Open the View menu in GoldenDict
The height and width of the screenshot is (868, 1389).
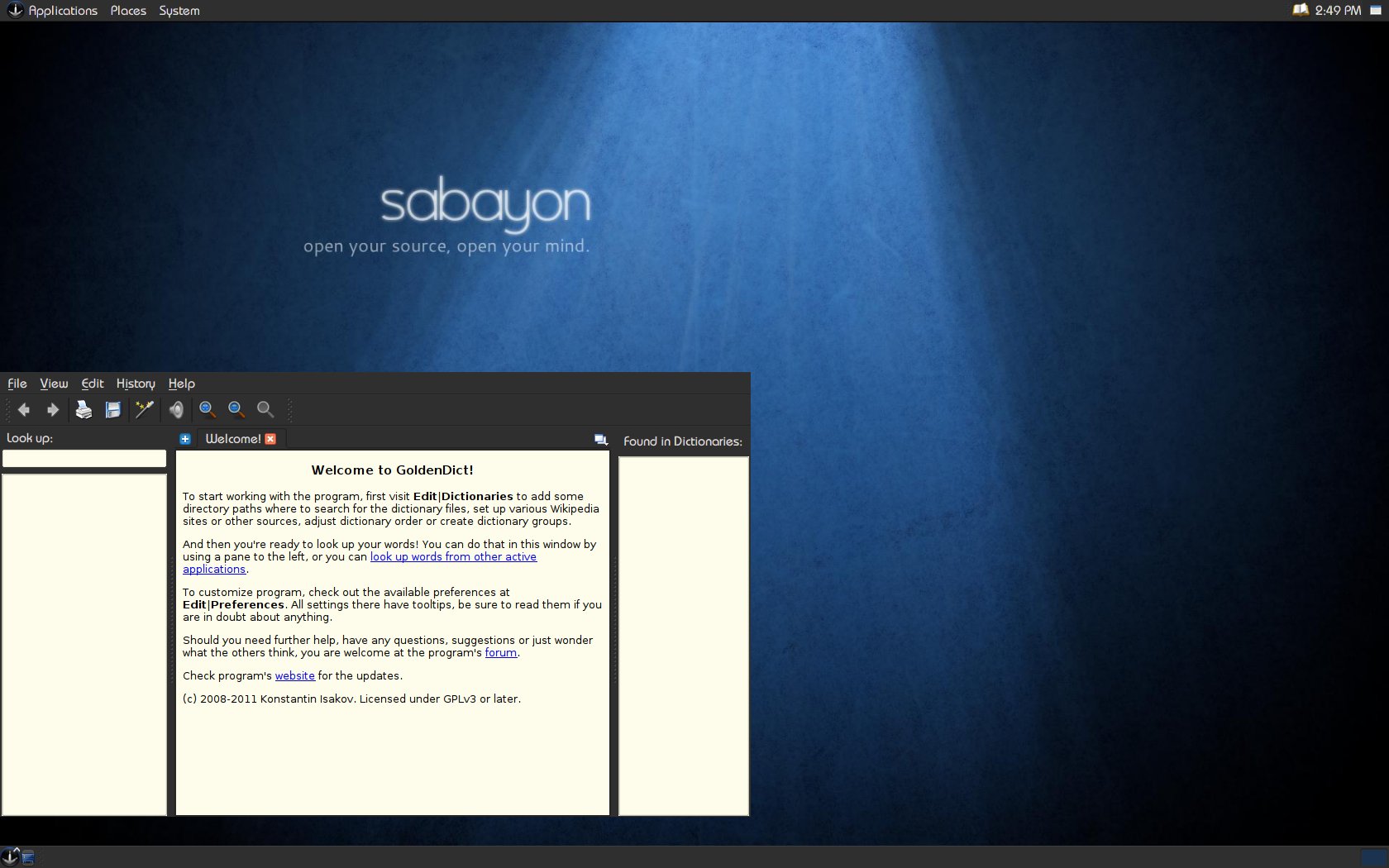[x=54, y=384]
